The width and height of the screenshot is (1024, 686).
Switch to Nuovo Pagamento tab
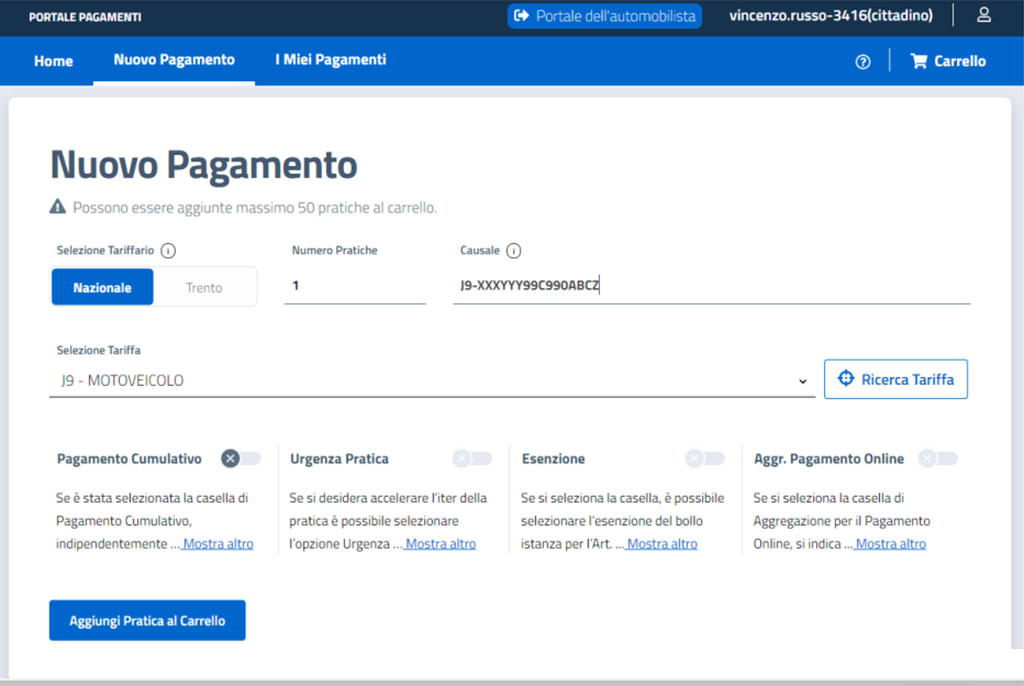pyautogui.click(x=174, y=60)
